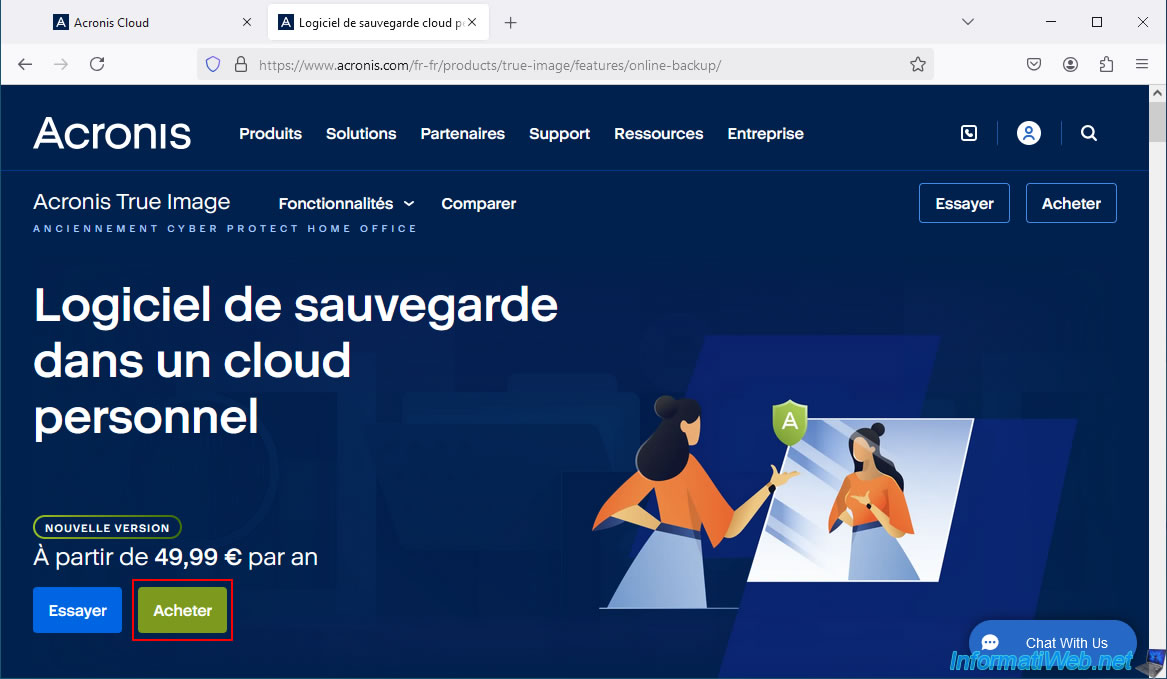
Task: Click the phone contact icon in header
Action: point(968,133)
